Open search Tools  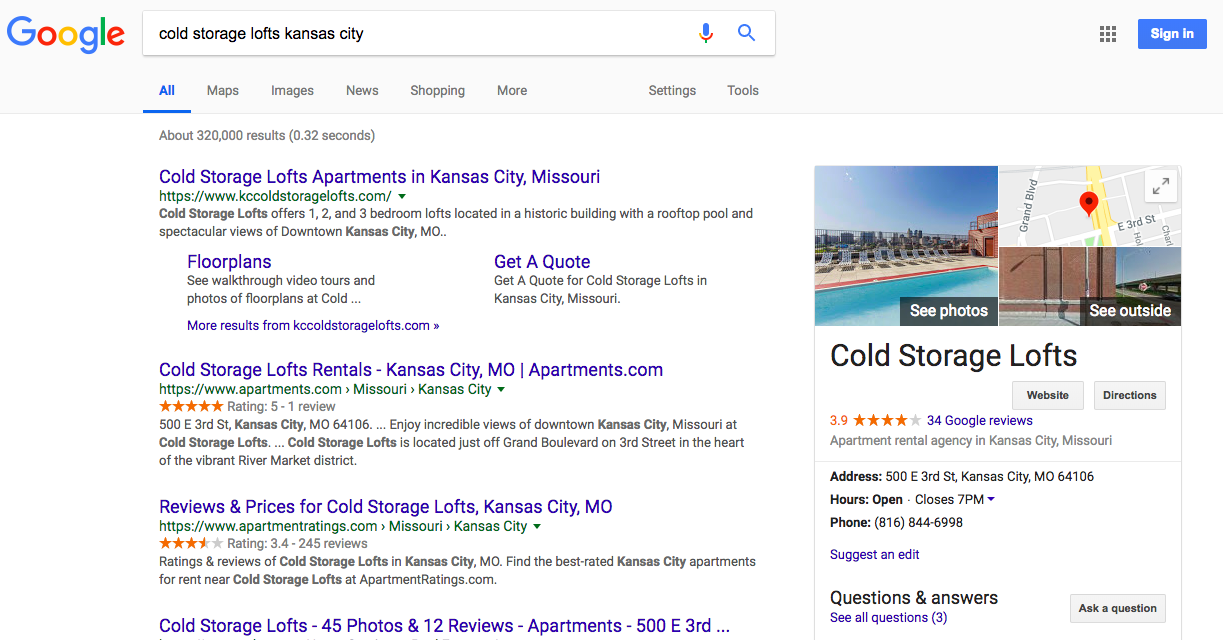click(x=743, y=90)
